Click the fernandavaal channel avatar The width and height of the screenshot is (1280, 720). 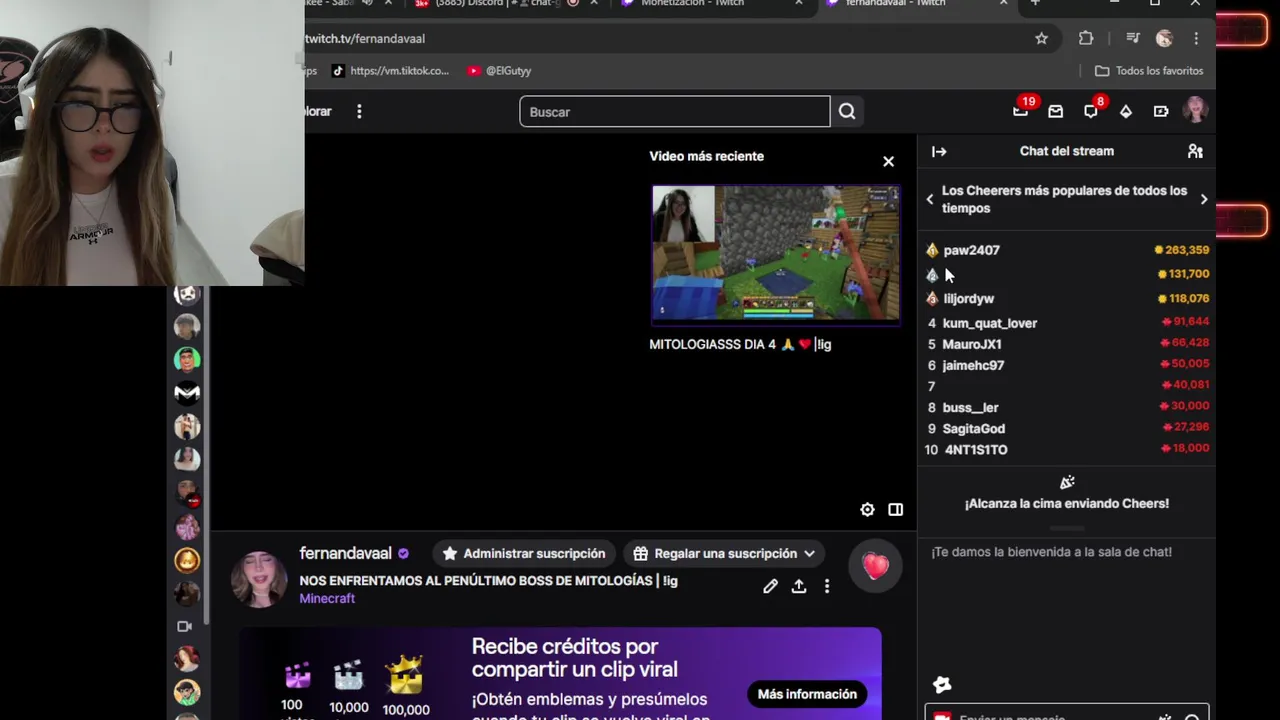point(259,578)
